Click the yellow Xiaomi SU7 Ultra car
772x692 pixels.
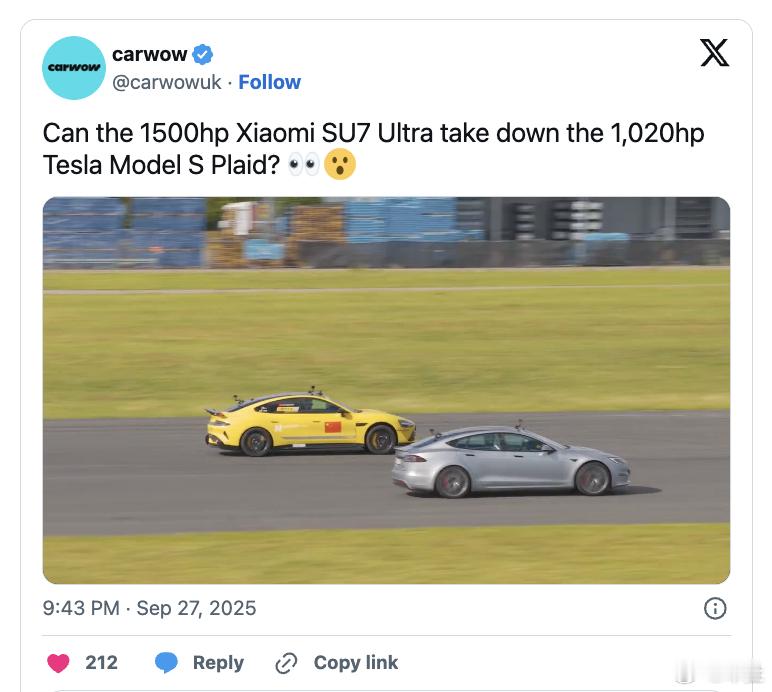(x=310, y=422)
